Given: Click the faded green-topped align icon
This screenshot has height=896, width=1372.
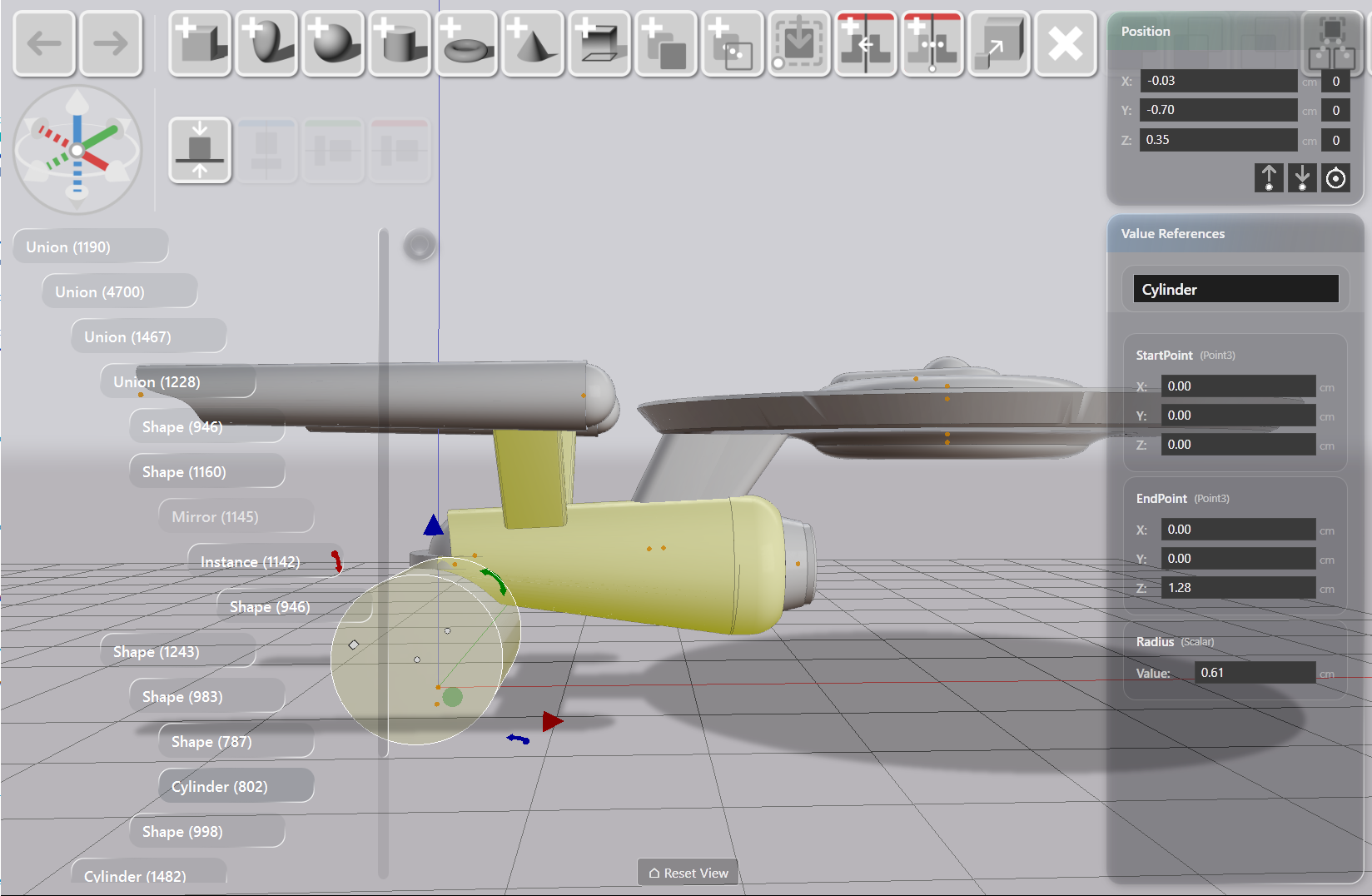Looking at the screenshot, I should tap(333, 150).
